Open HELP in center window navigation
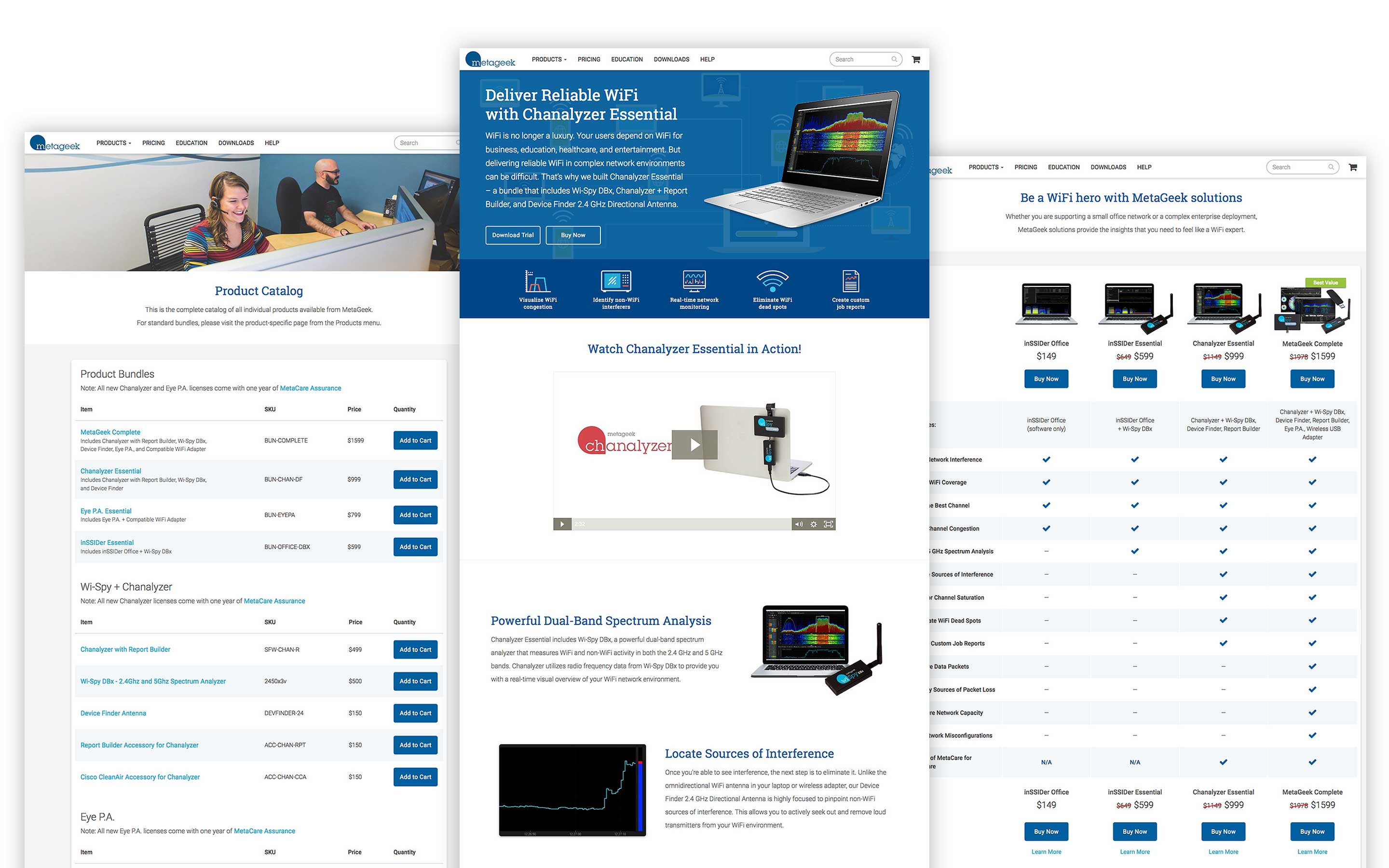The width and height of the screenshot is (1389, 868). (x=707, y=59)
